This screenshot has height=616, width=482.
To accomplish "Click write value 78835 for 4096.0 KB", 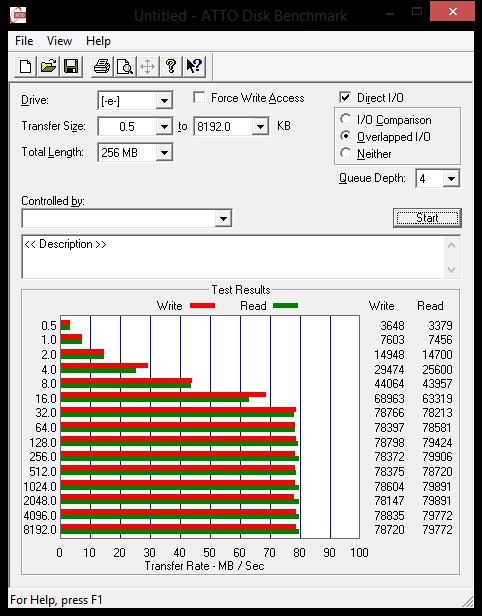I will (x=389, y=515).
